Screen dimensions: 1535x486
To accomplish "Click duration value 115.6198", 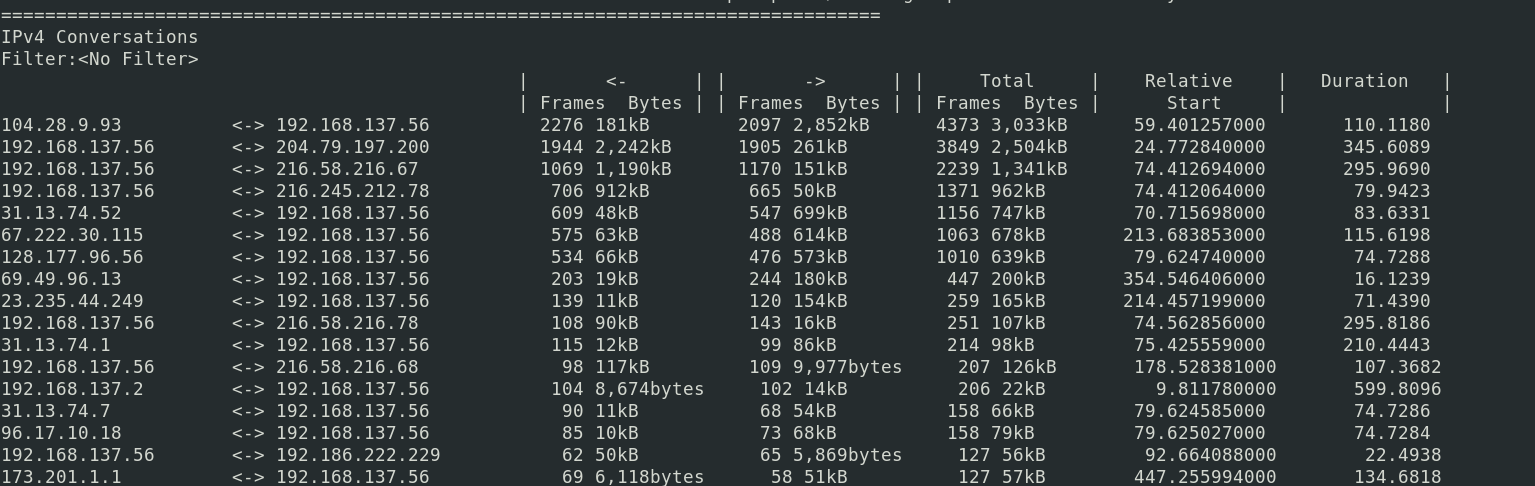I will (x=1386, y=235).
